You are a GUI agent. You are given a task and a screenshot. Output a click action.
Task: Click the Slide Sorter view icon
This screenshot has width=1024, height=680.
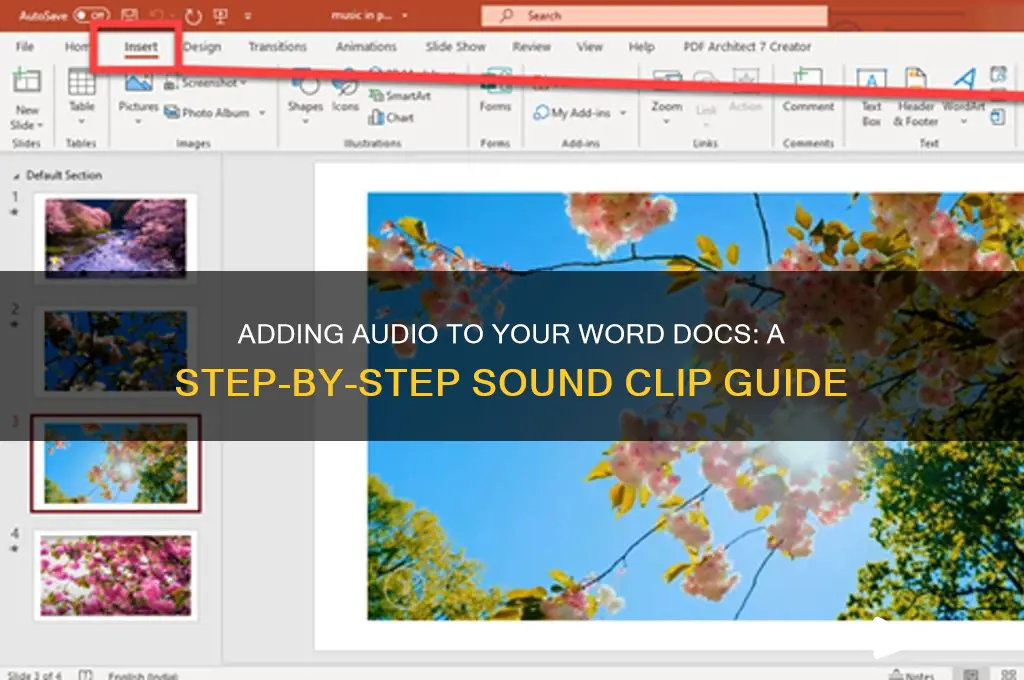pyautogui.click(x=1008, y=674)
